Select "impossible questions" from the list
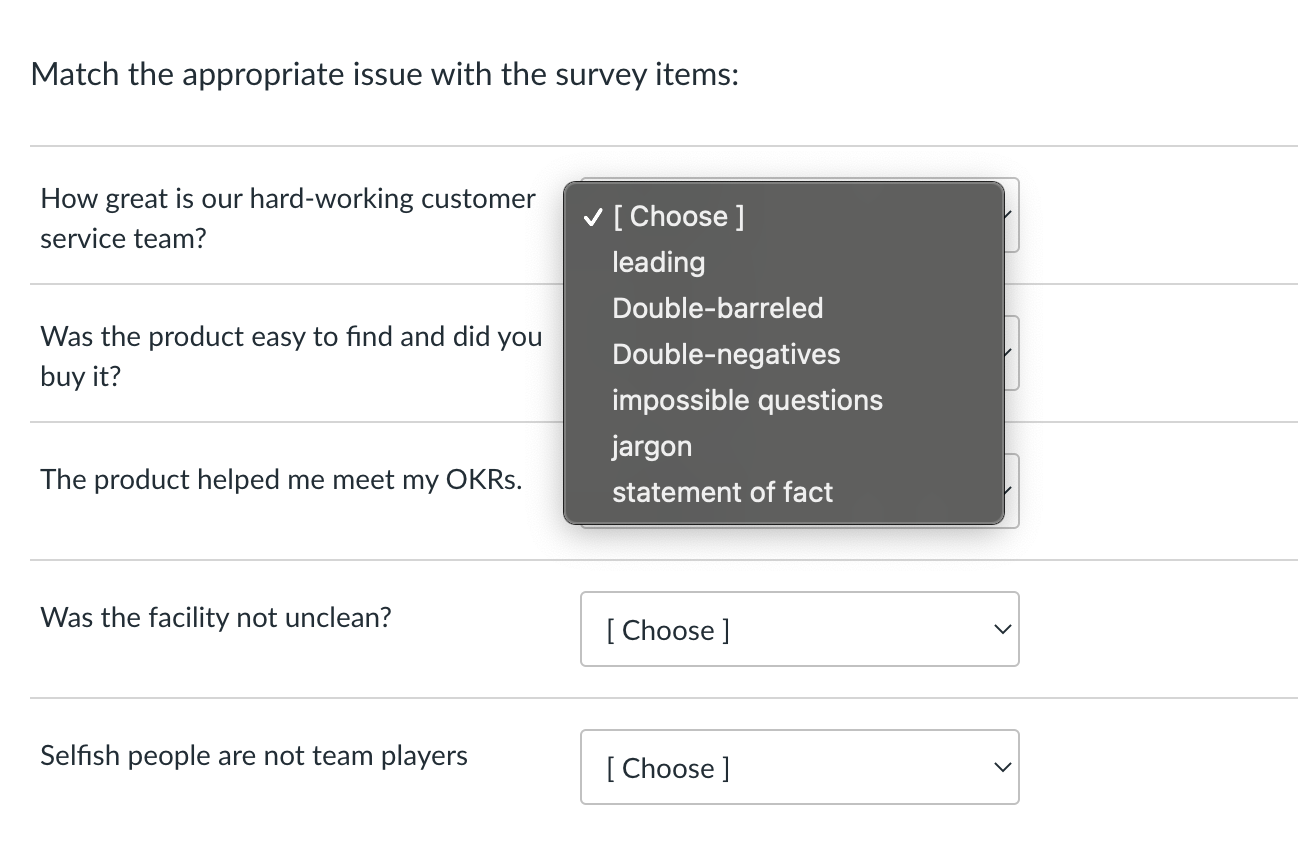The image size is (1298, 858). 747,400
